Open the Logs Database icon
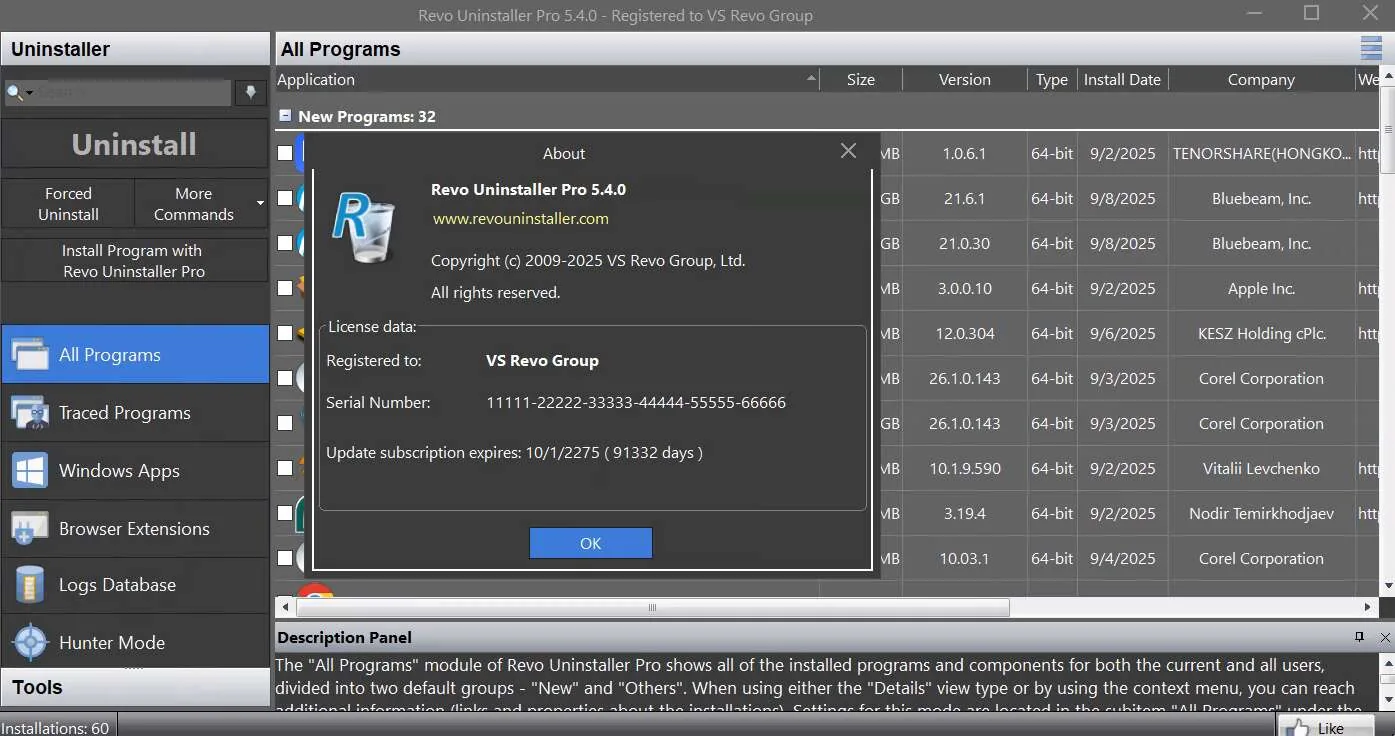Screen dimensions: 1395x736 (29, 585)
